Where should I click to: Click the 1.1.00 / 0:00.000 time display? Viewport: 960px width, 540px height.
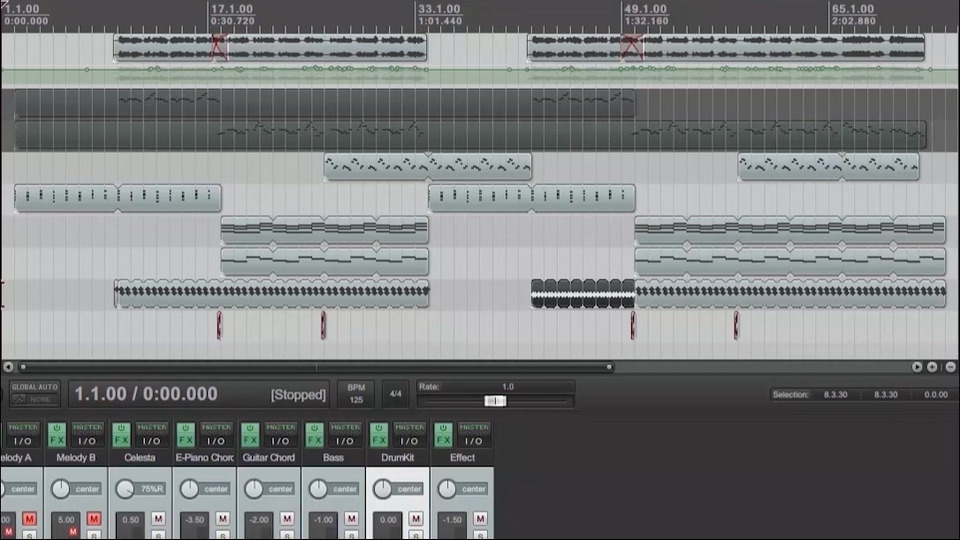coord(146,394)
